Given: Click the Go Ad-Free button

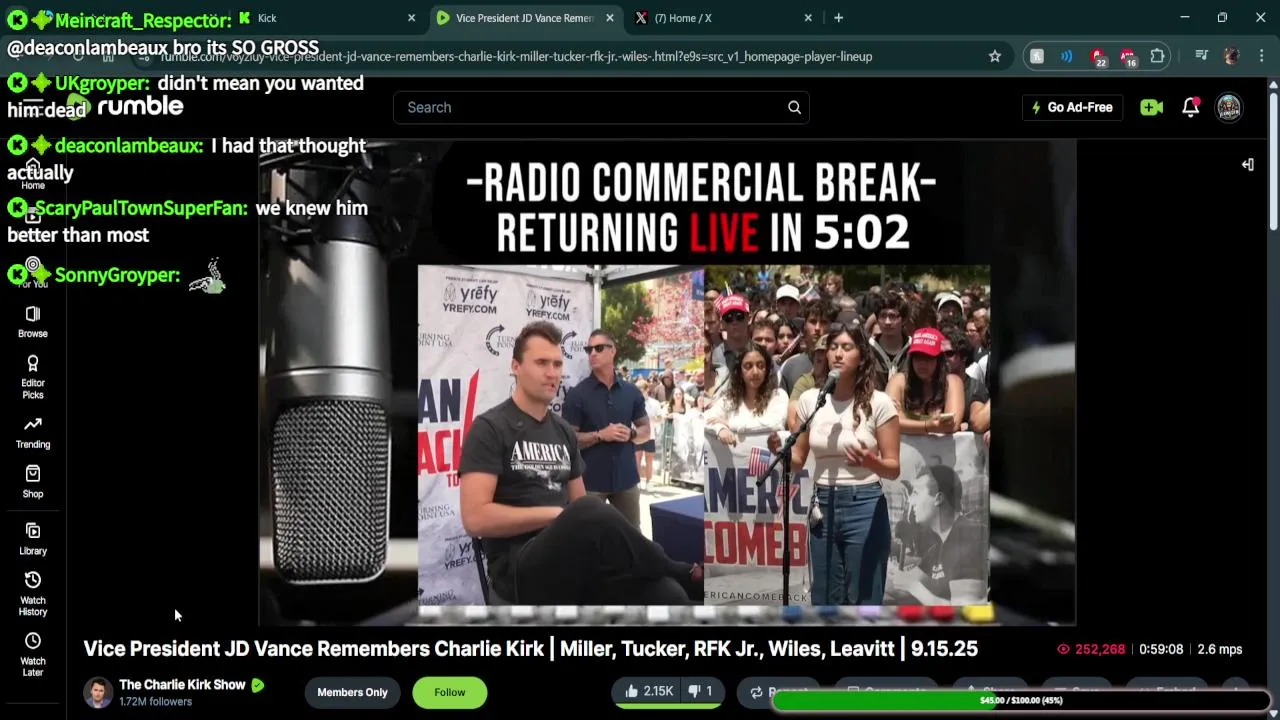Looking at the screenshot, I should click(x=1072, y=107).
